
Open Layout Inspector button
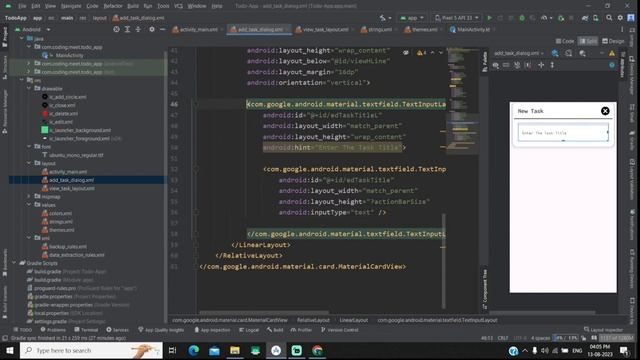(x=604, y=329)
